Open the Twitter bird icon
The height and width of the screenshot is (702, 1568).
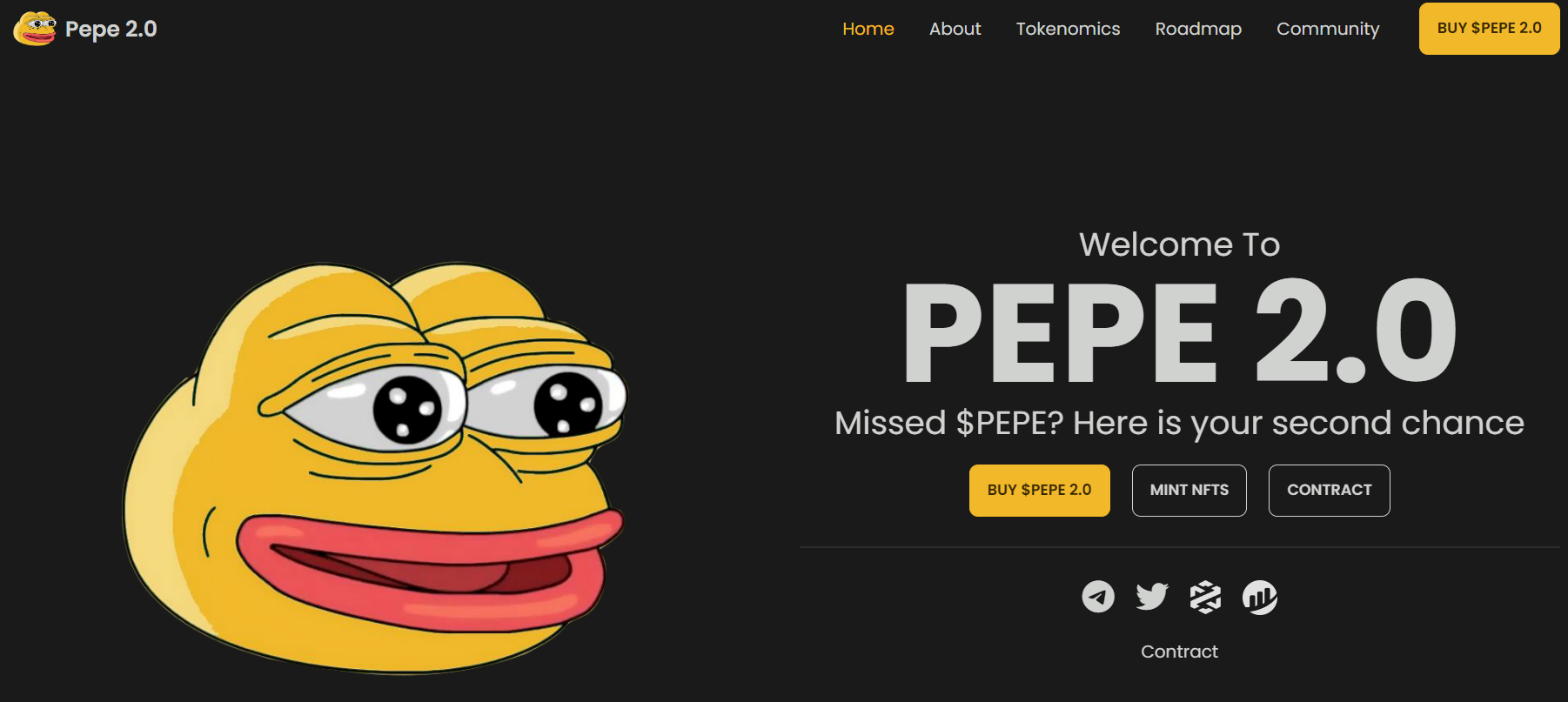tap(1152, 597)
